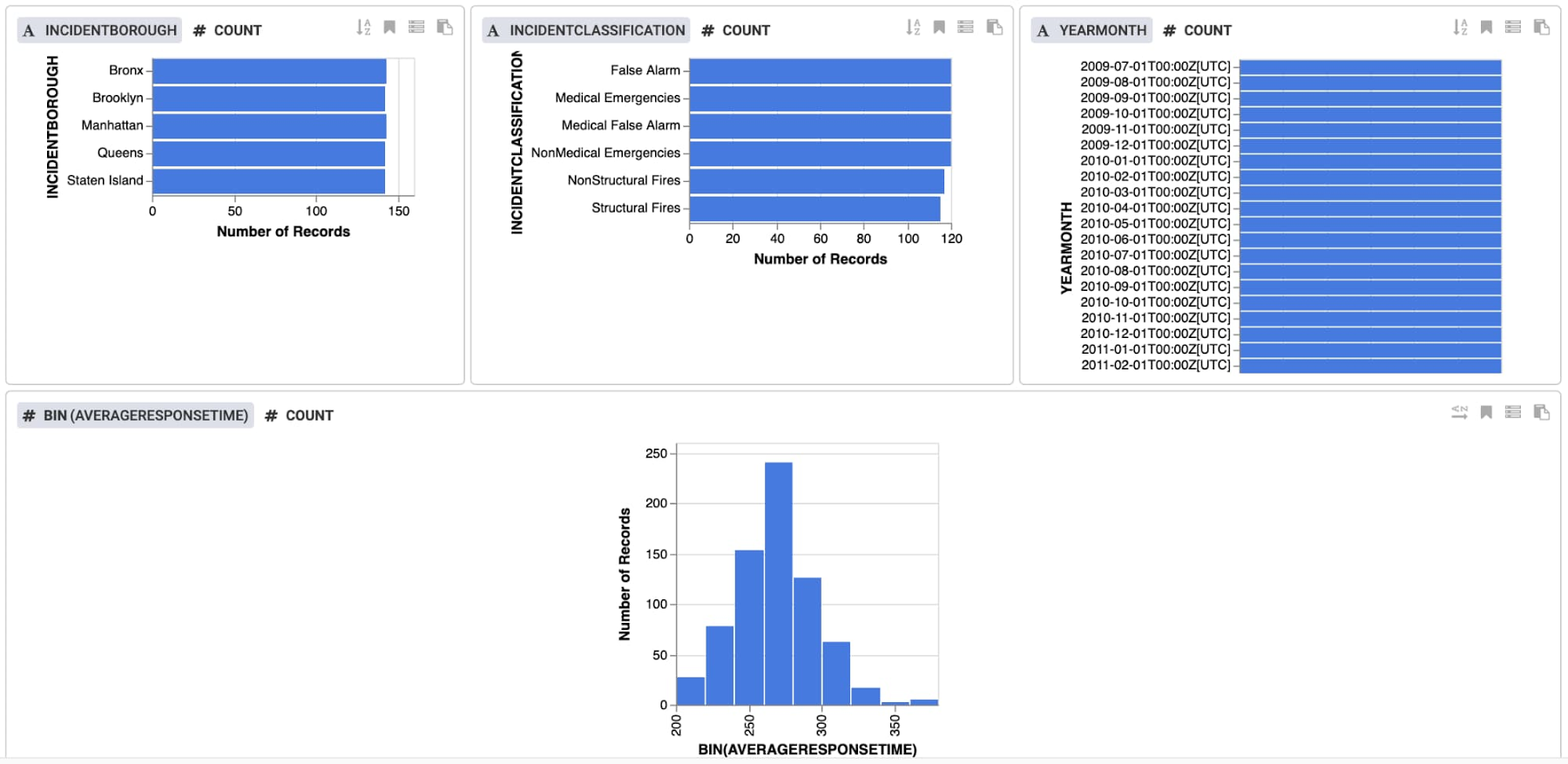Screen dimensions: 1568x764
Task: Click the Queens bar in borough chart
Action: pos(268,153)
